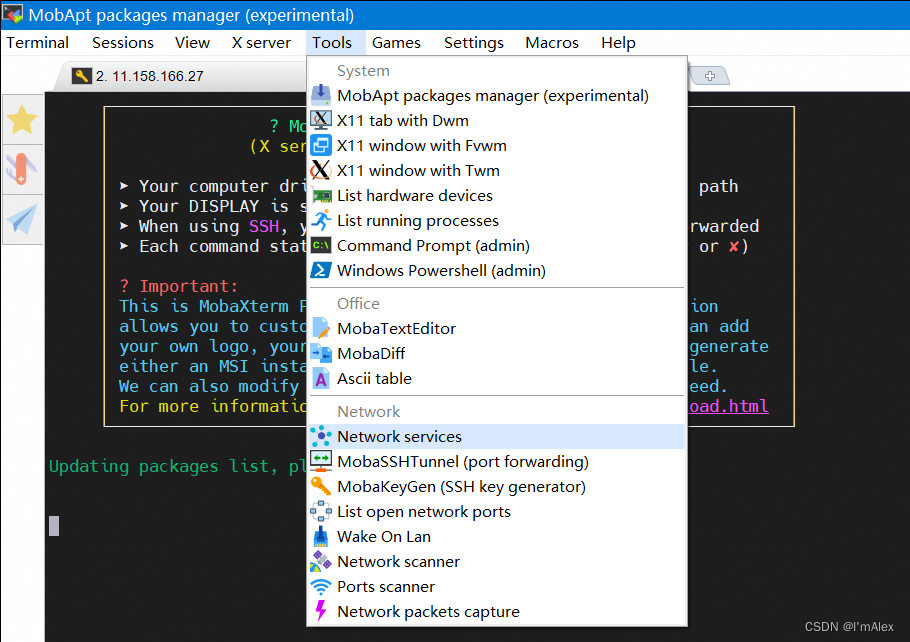This screenshot has height=642, width=910.
Task: Open MobaSSHTunnel (port forwarding)
Action: click(x=497, y=461)
